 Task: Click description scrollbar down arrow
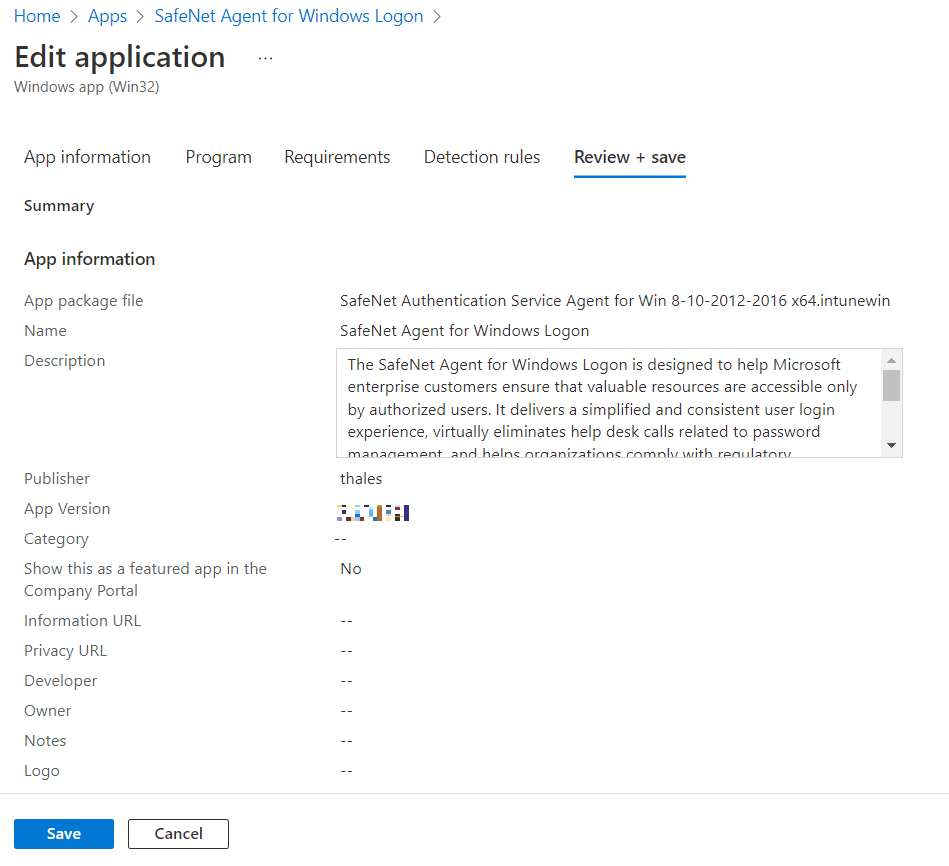click(891, 445)
